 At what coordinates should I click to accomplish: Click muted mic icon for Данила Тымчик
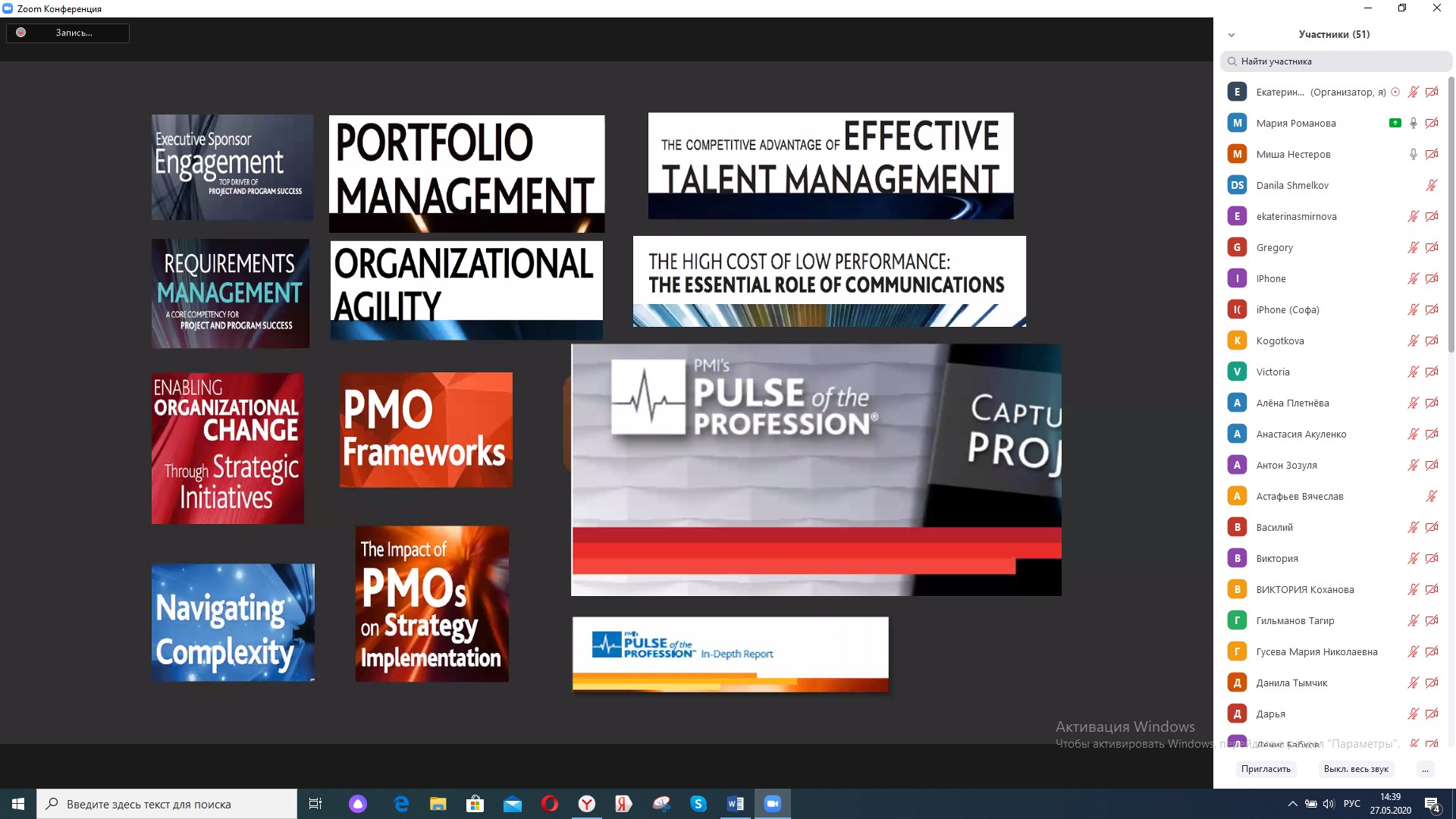1414,682
